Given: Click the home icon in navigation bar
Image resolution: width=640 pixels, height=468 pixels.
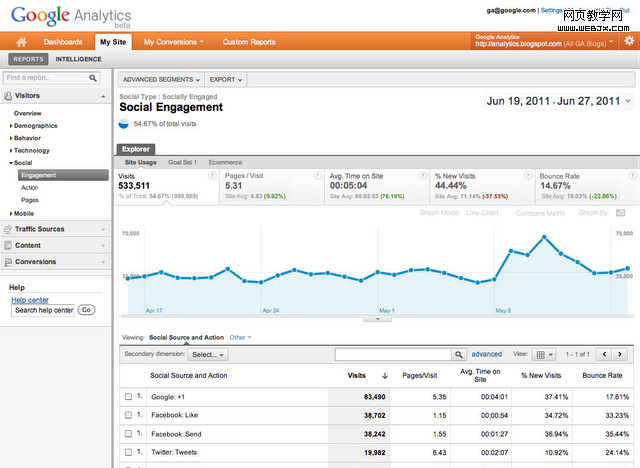Looking at the screenshot, I should 21,42.
